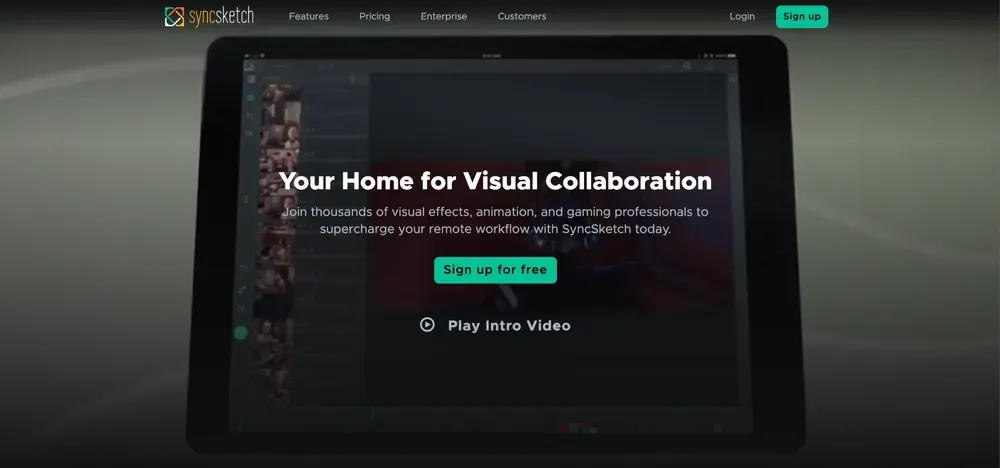Click the Your Home for Visual Collaboration heading

pyautogui.click(x=496, y=181)
